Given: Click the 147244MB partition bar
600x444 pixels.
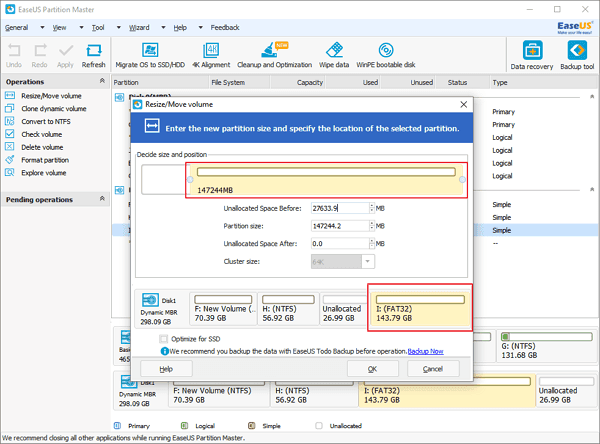Looking at the screenshot, I should tap(326, 180).
